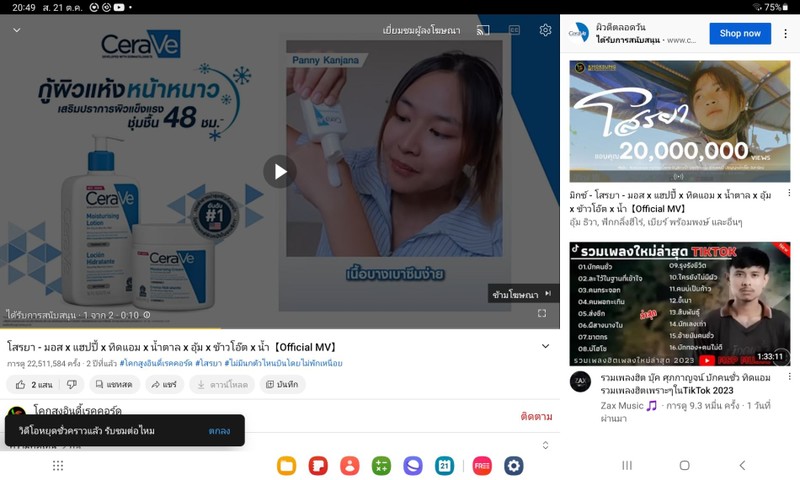800x480 pixels.
Task: Dislike the video with thumbs down
Action: [x=71, y=384]
